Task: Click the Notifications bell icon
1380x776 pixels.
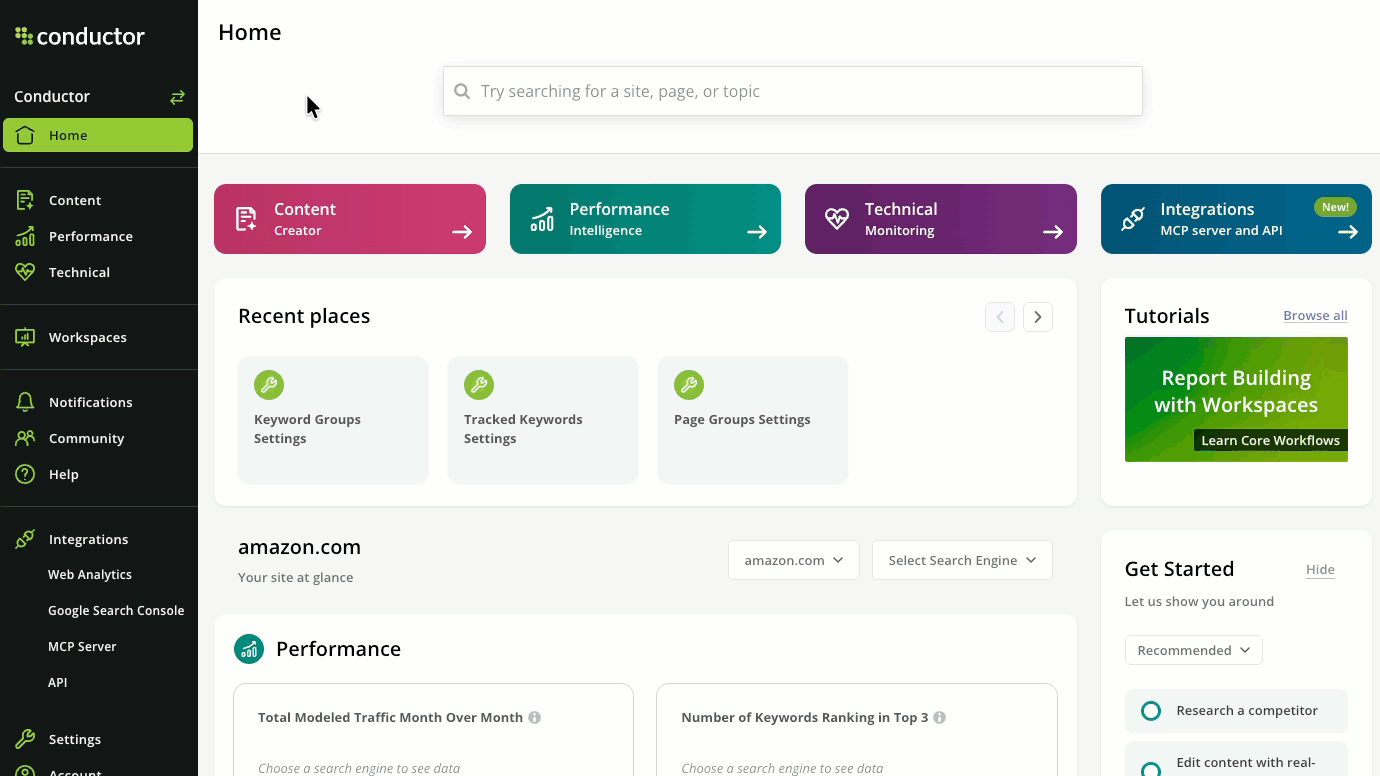Action: [x=25, y=402]
